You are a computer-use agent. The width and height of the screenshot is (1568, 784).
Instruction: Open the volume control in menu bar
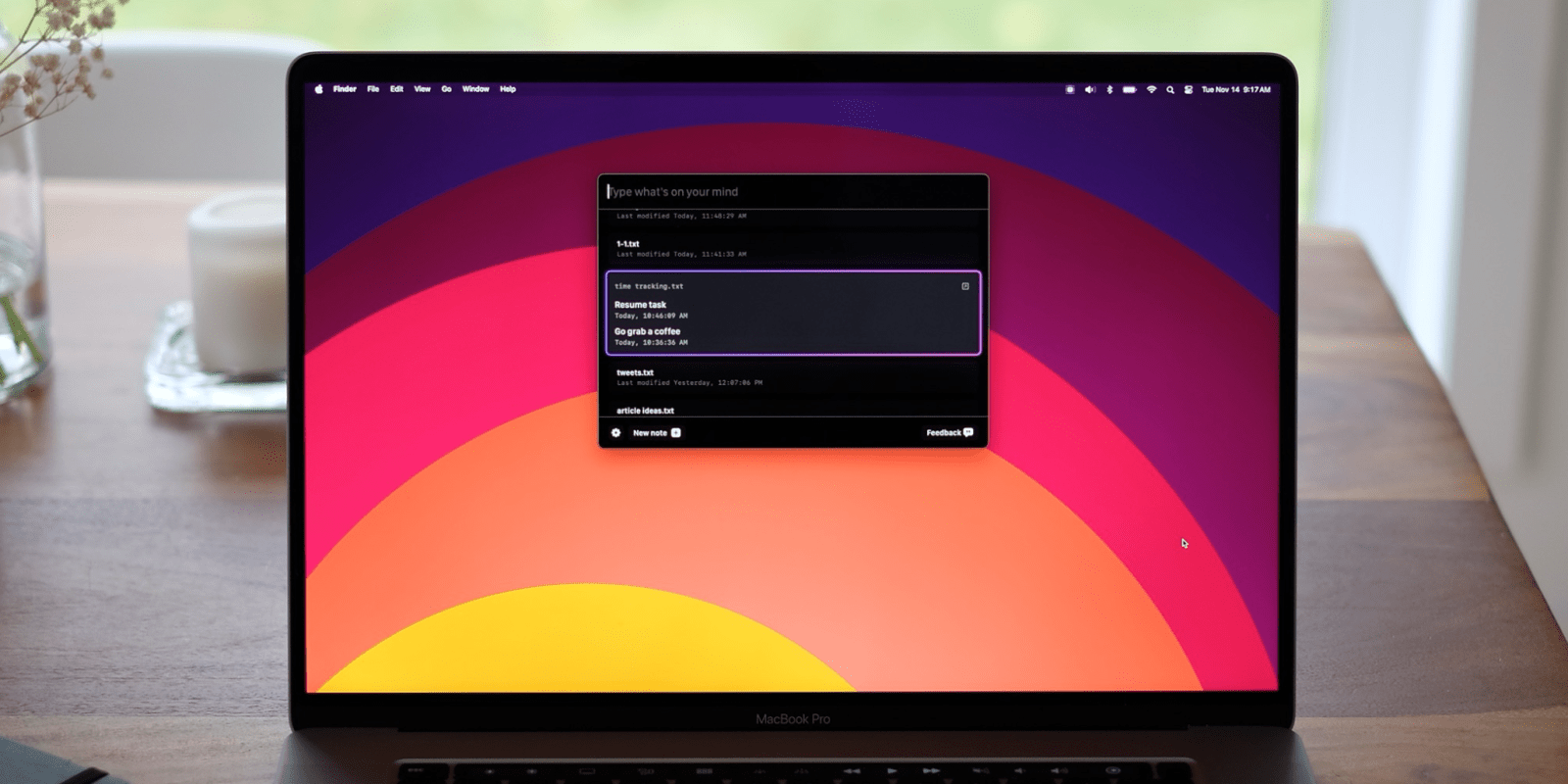pyautogui.click(x=1090, y=89)
